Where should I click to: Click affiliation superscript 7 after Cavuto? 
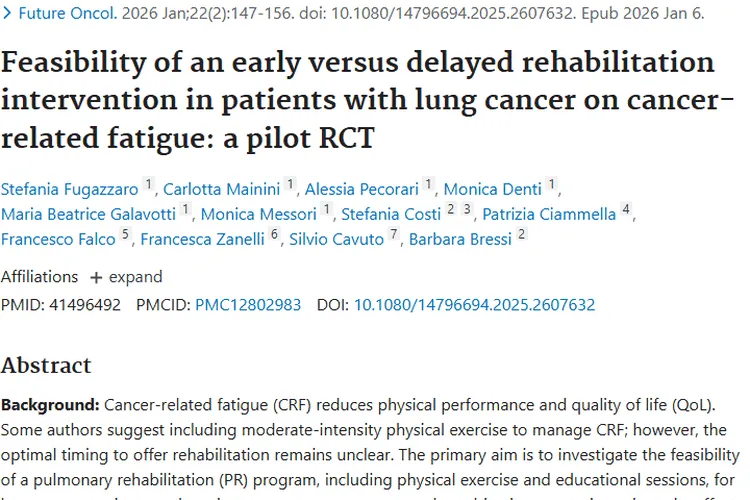pos(393,236)
